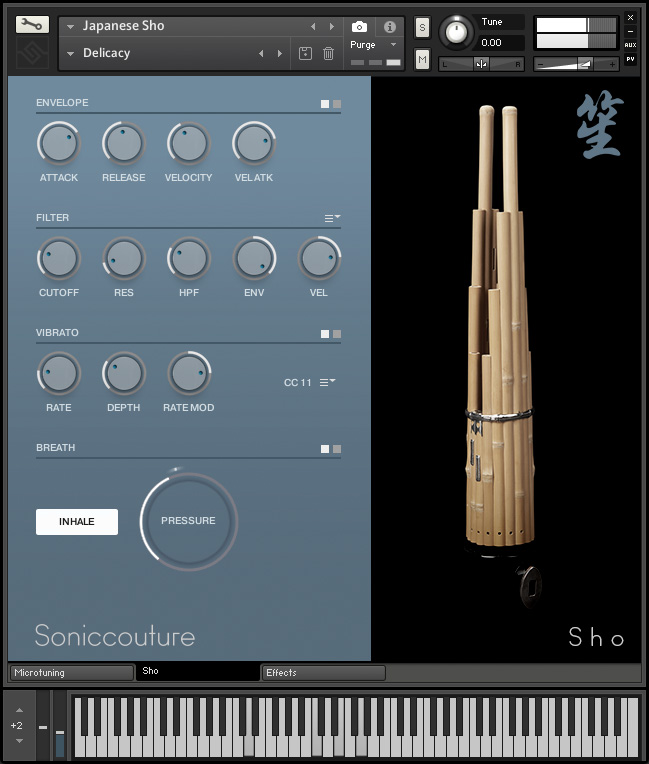649x764 pixels.
Task: Click the Envelope VELOCITY knob
Action: pyautogui.click(x=189, y=144)
